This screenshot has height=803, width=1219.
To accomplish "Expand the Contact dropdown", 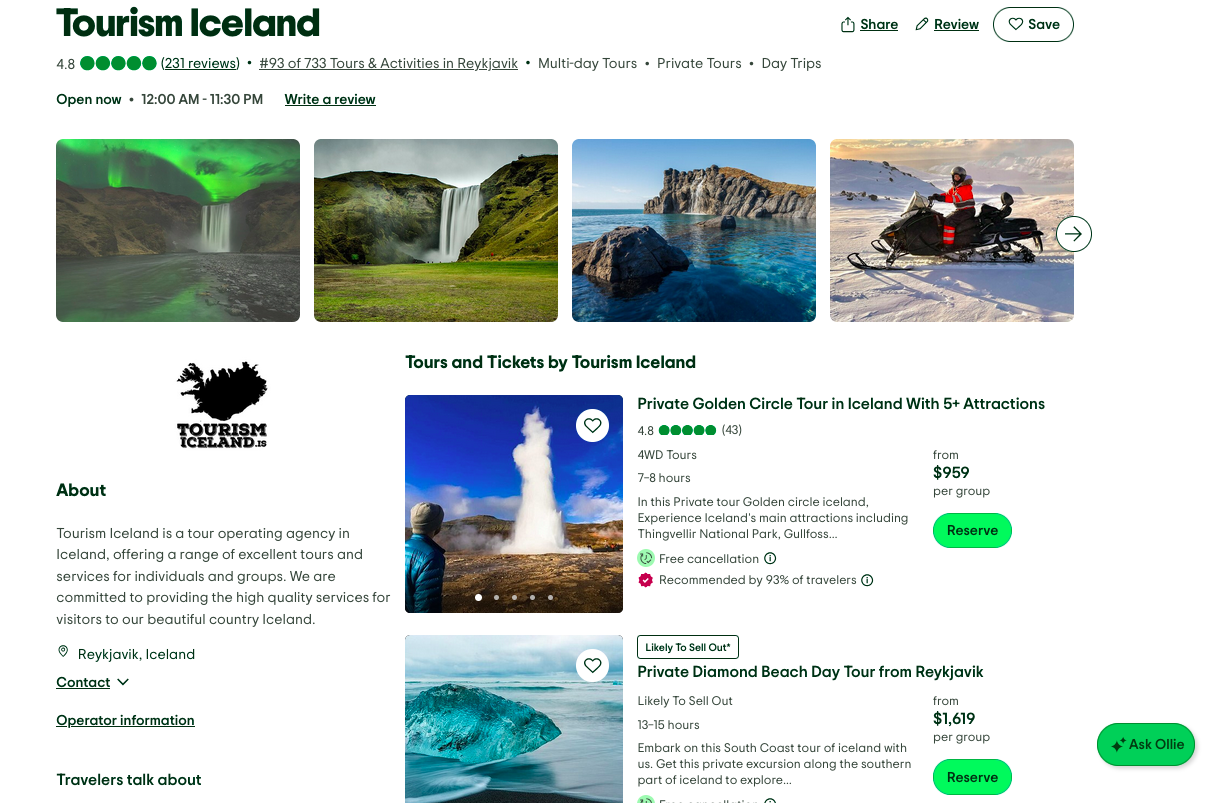I will pos(93,682).
